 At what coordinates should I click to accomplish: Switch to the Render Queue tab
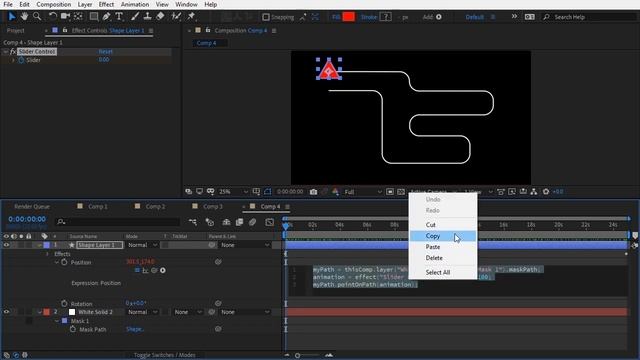[x=31, y=207]
